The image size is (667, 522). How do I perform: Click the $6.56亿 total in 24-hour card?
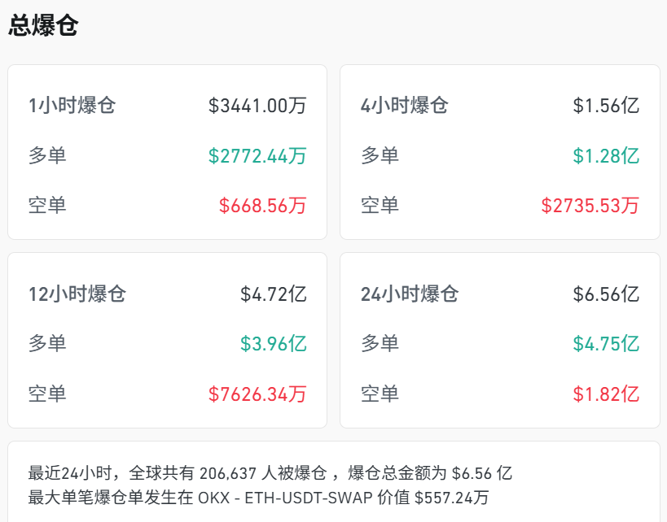point(605,294)
